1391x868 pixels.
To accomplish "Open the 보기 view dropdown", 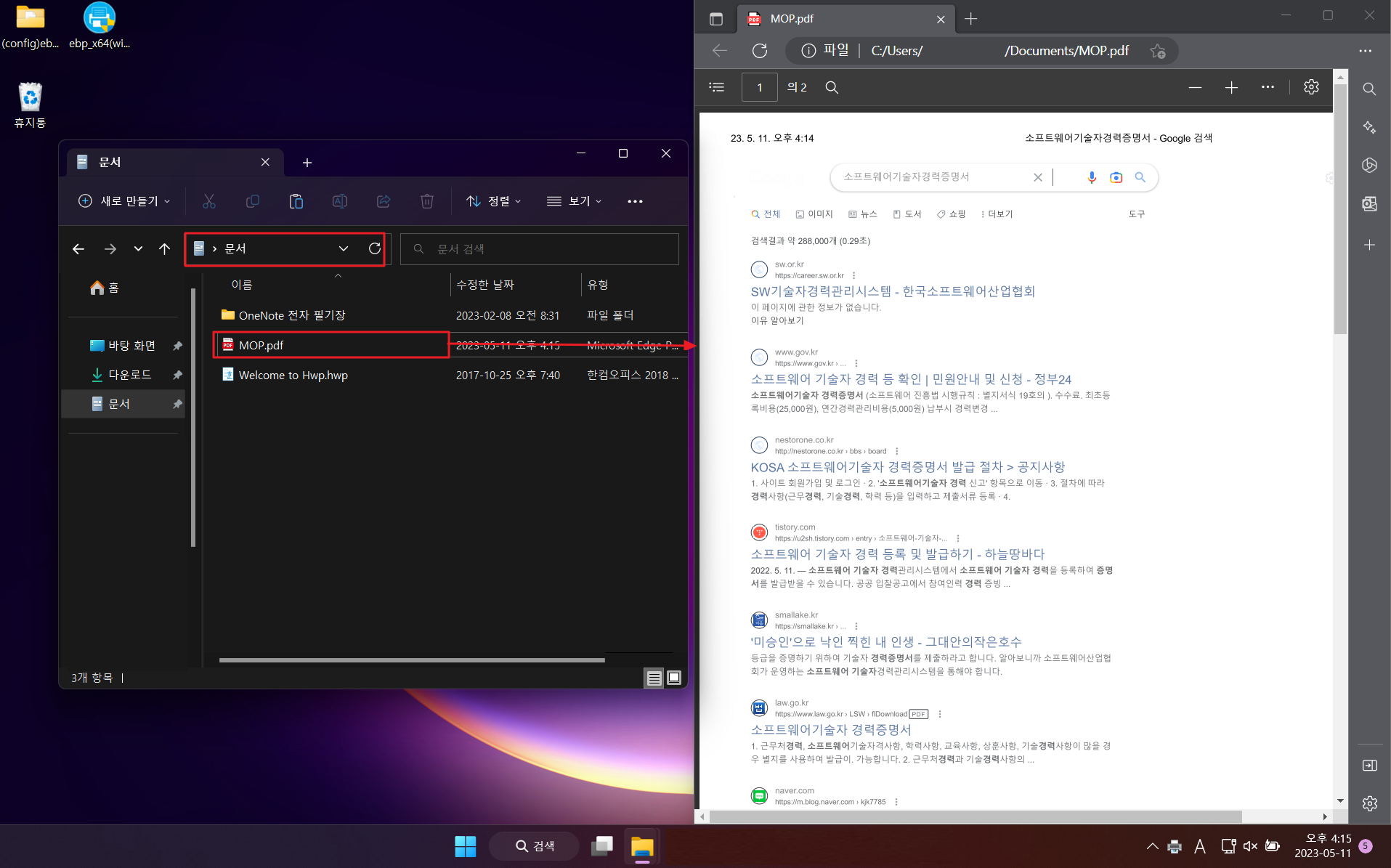I will click(x=574, y=201).
